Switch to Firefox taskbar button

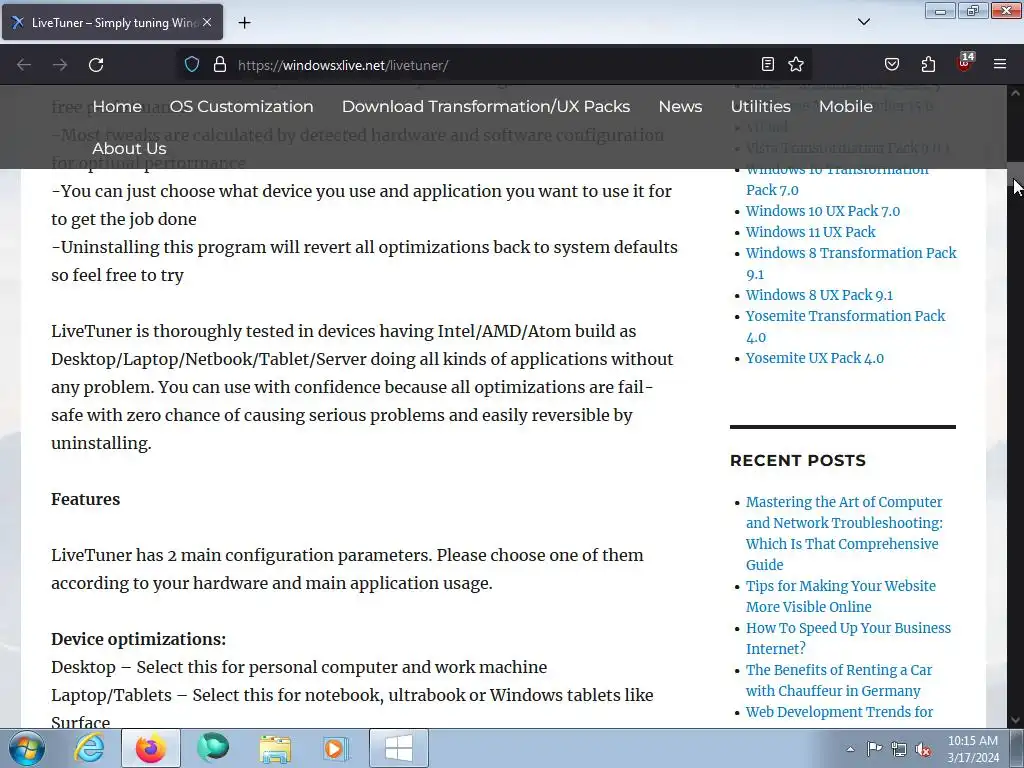pos(150,748)
